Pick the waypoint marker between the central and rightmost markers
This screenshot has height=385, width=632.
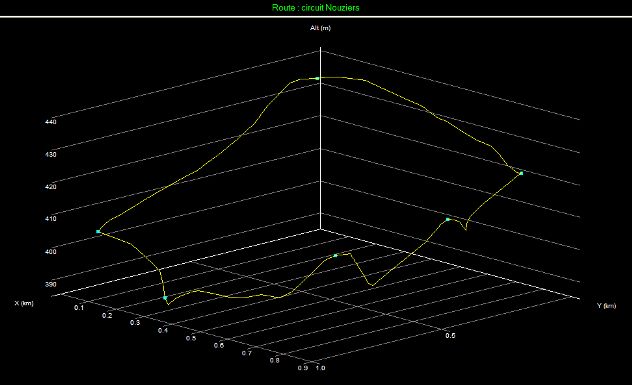click(x=448, y=219)
